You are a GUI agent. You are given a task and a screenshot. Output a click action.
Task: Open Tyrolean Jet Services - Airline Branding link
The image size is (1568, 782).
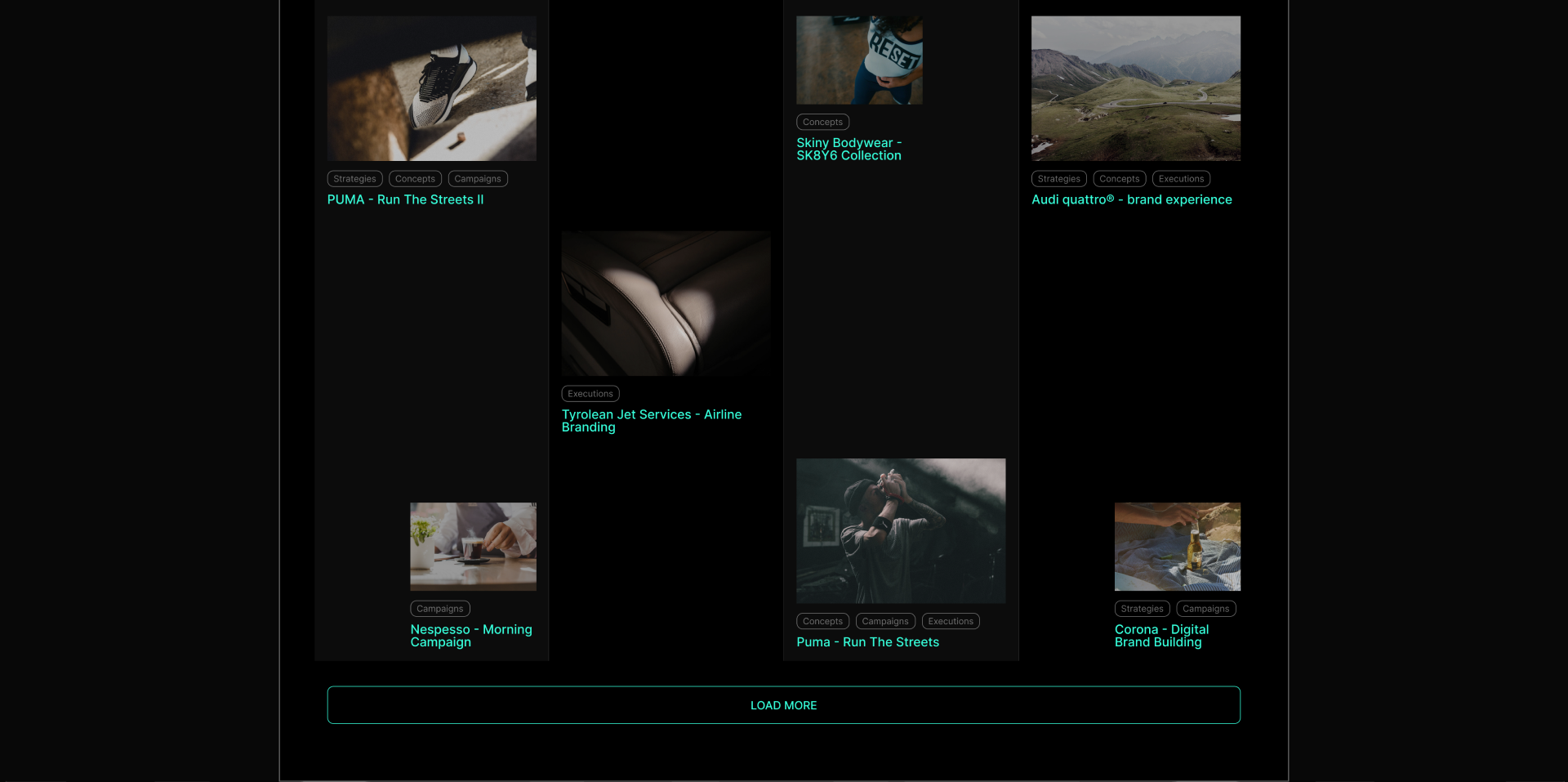[651, 421]
